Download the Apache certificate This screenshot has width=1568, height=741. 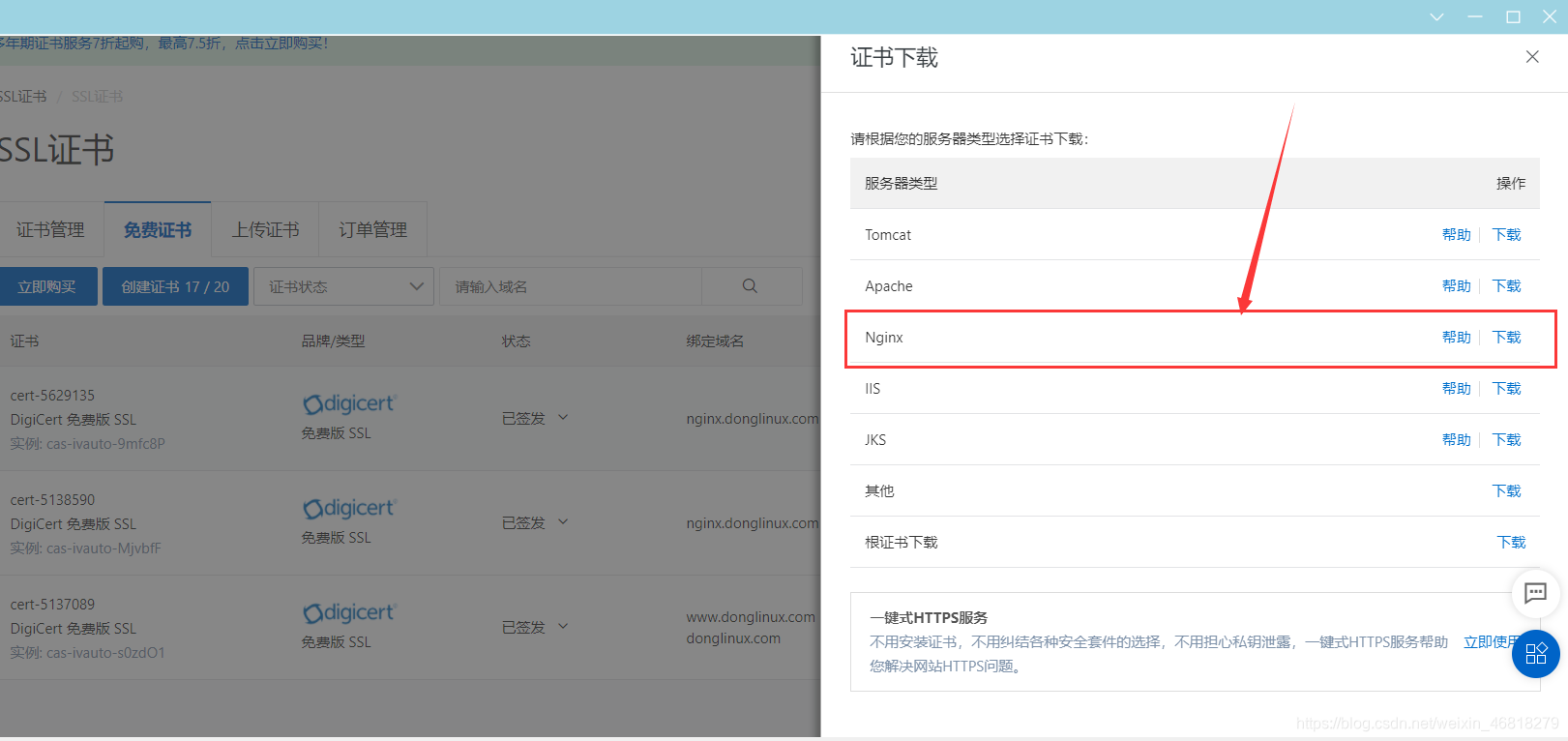[1506, 286]
